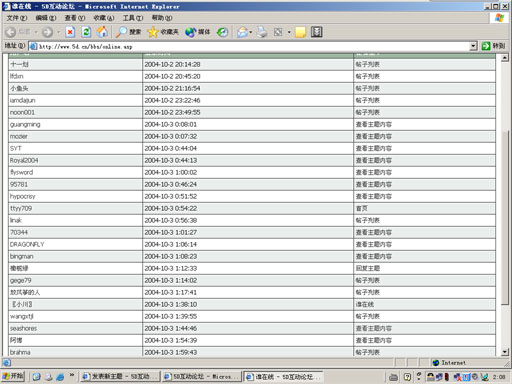The image size is (512, 384).
Task: Open the History toolbar icon
Action: click(222, 32)
